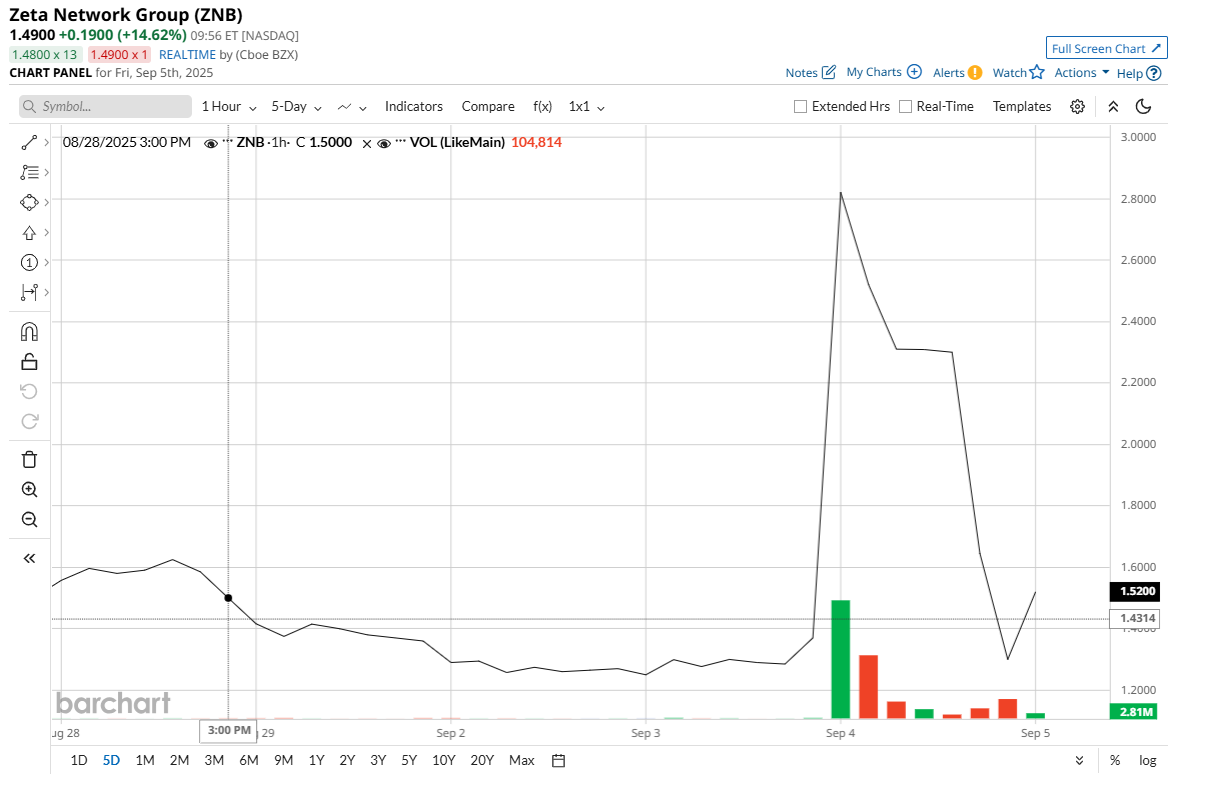Click the Watch star icon
Viewport: 1207px width, 793px height.
tap(1037, 72)
